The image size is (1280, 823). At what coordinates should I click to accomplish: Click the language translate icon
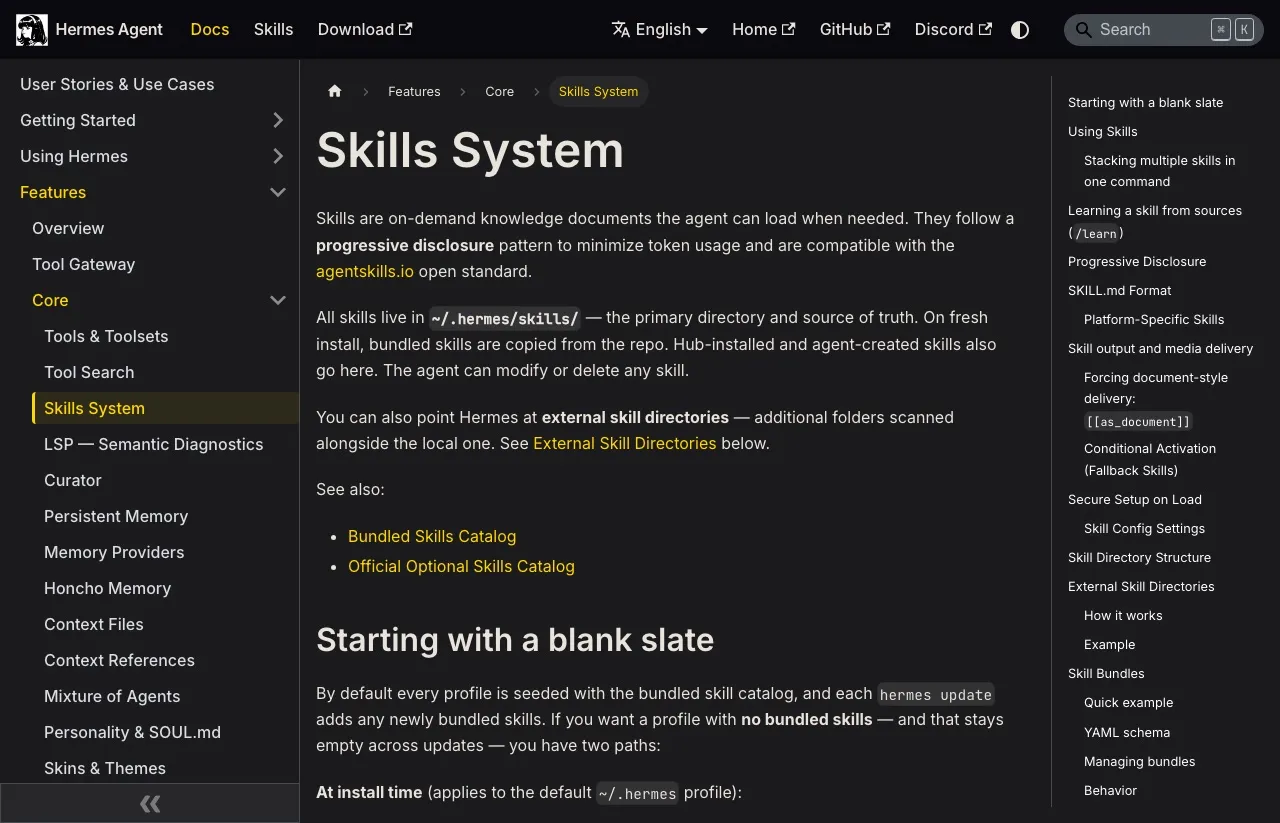coord(621,30)
